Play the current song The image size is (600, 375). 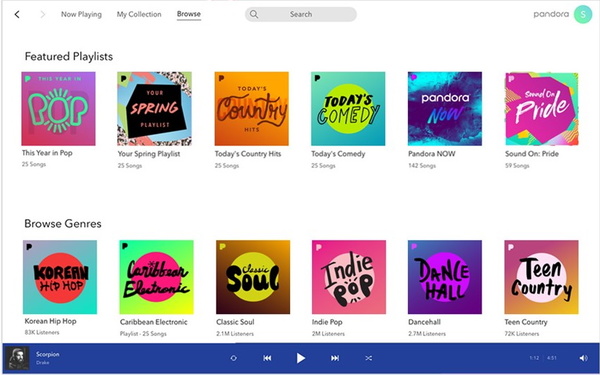point(301,358)
